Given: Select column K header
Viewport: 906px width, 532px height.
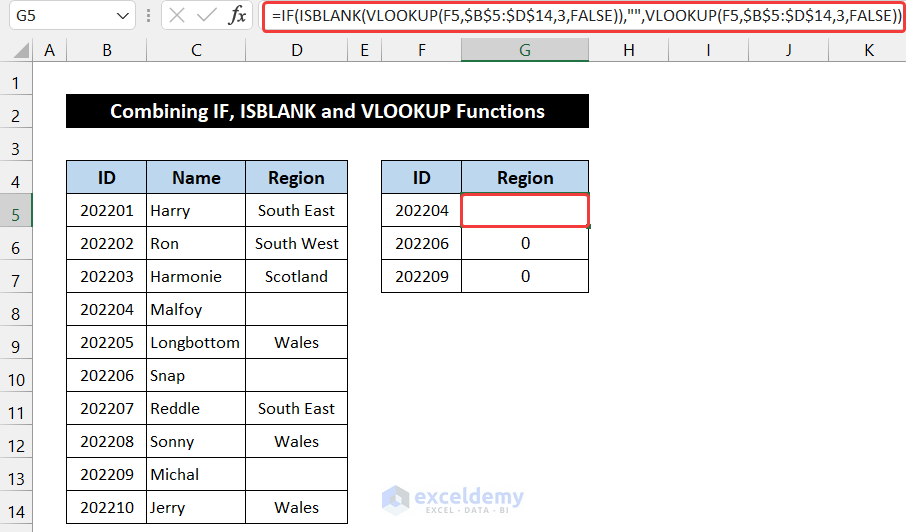Looking at the screenshot, I should (868, 50).
